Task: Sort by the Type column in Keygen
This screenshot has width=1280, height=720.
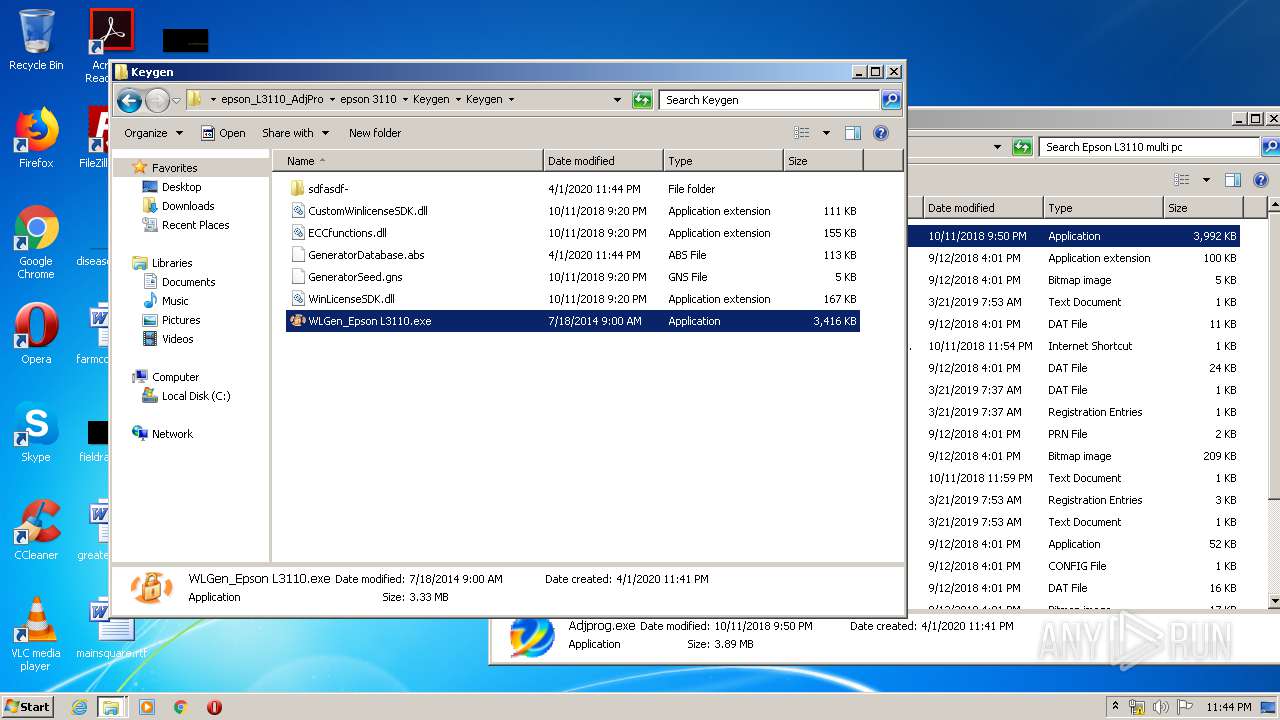Action: point(723,161)
